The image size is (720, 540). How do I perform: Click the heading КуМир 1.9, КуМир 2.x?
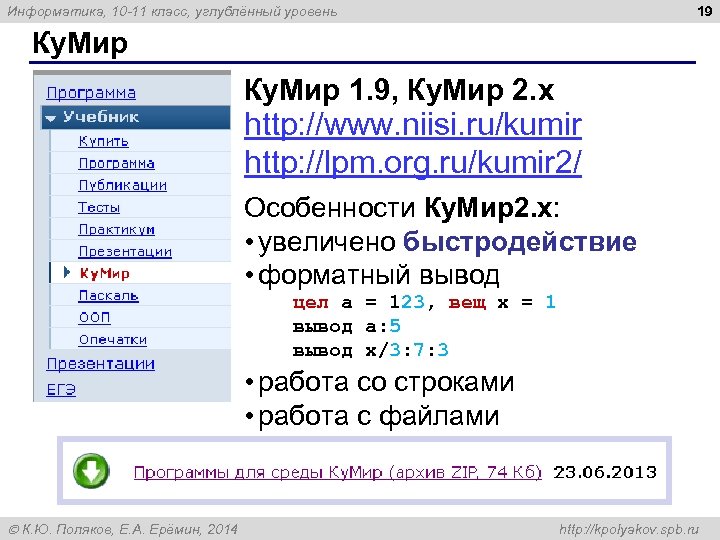point(399,90)
